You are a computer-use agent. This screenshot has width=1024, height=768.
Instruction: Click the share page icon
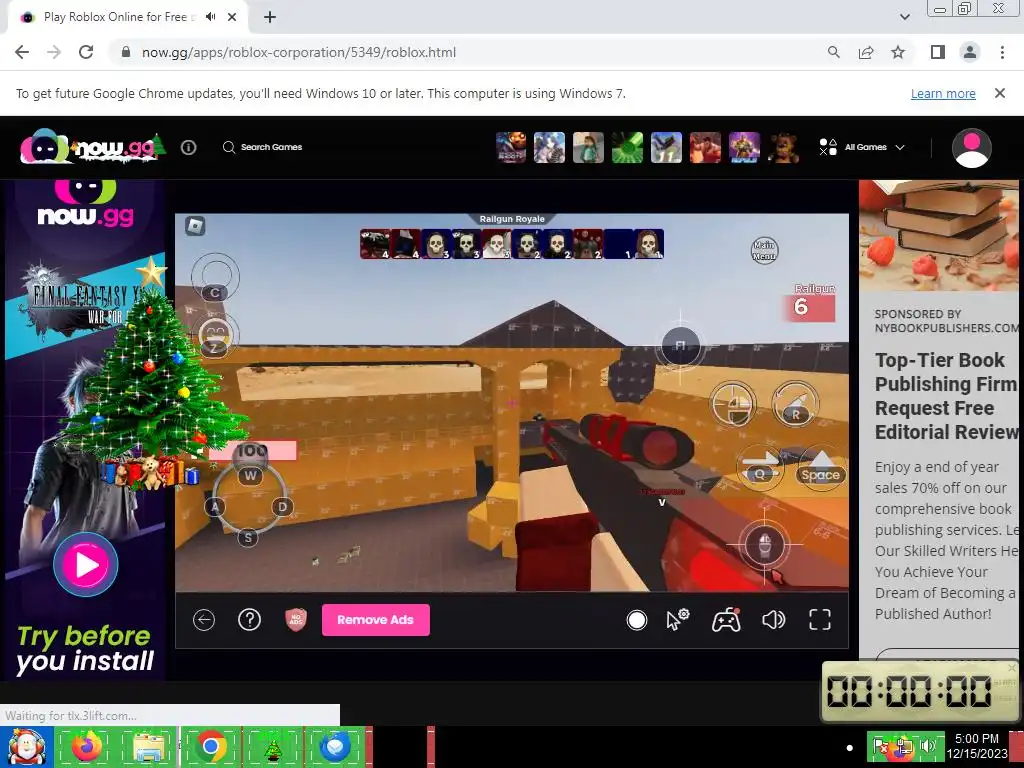[866, 52]
